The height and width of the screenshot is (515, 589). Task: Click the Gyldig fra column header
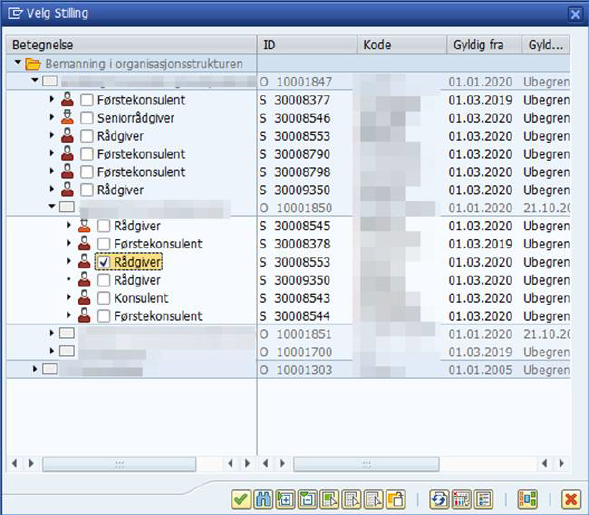pos(484,45)
